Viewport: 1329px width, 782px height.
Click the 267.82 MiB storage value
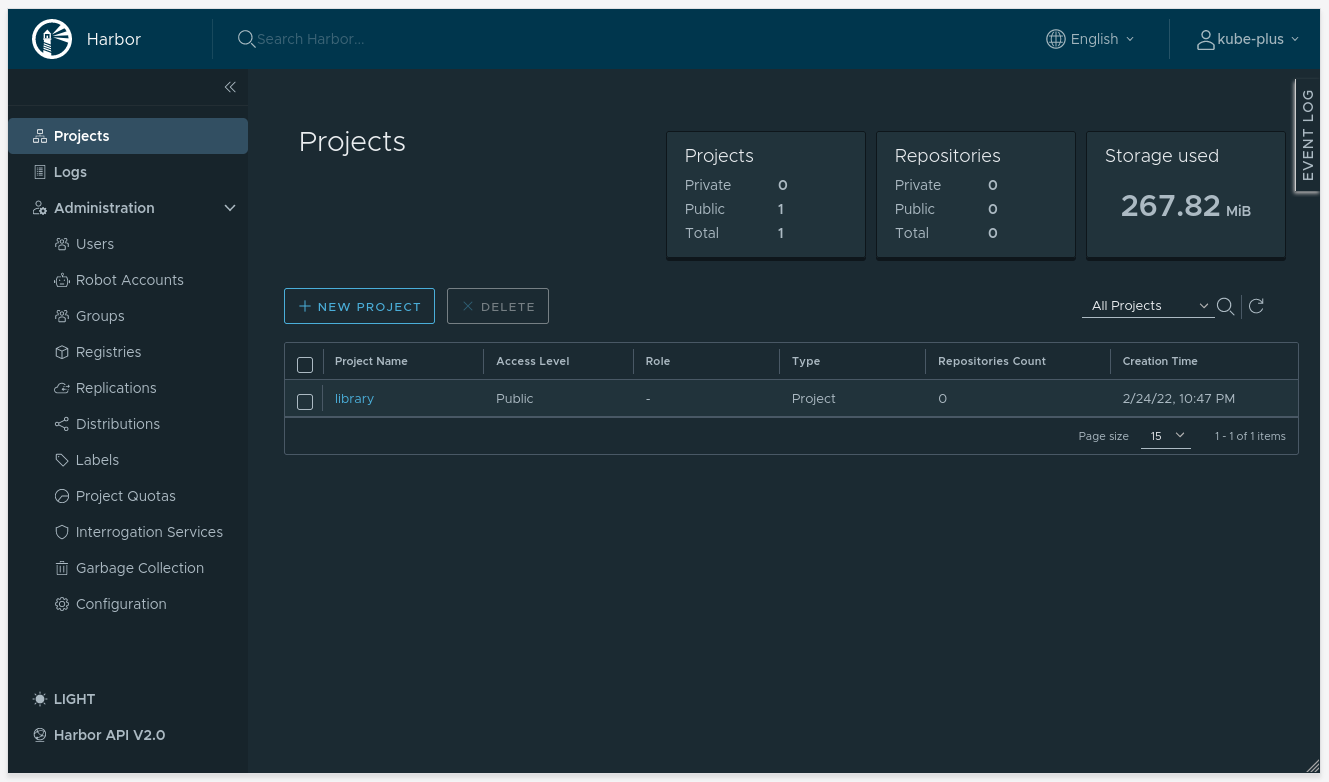click(1186, 206)
